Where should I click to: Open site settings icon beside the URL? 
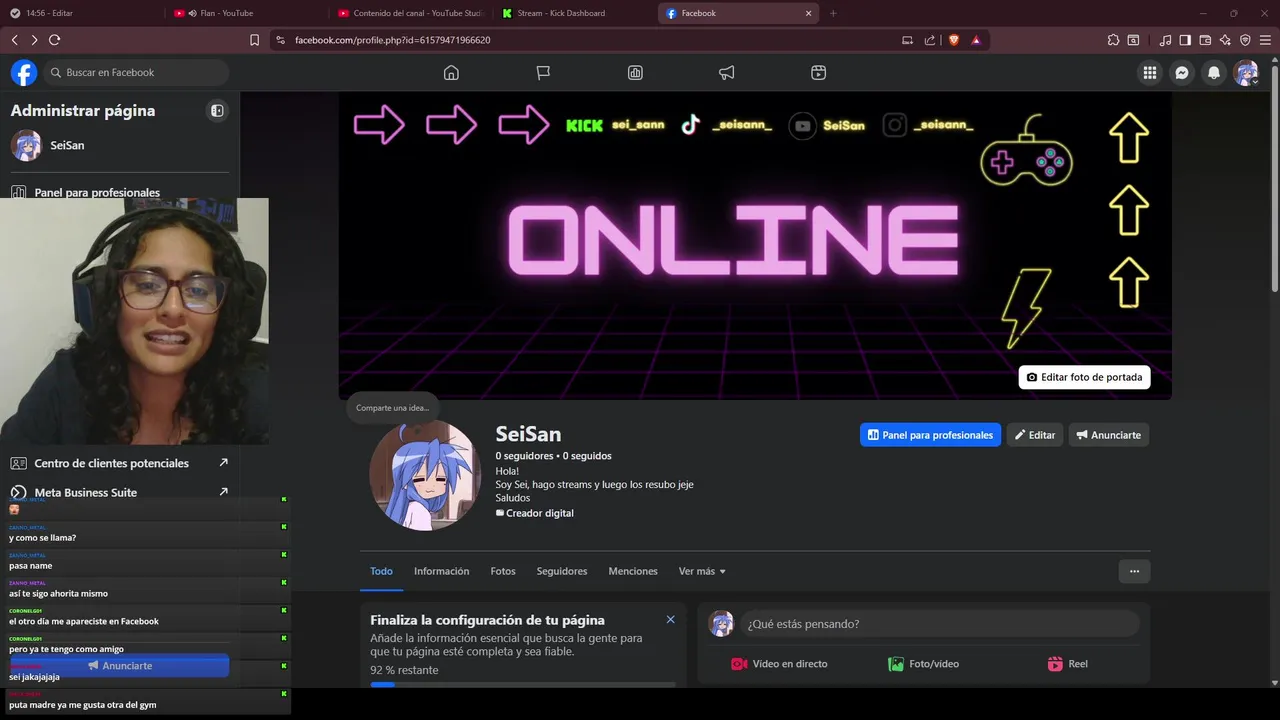click(280, 40)
